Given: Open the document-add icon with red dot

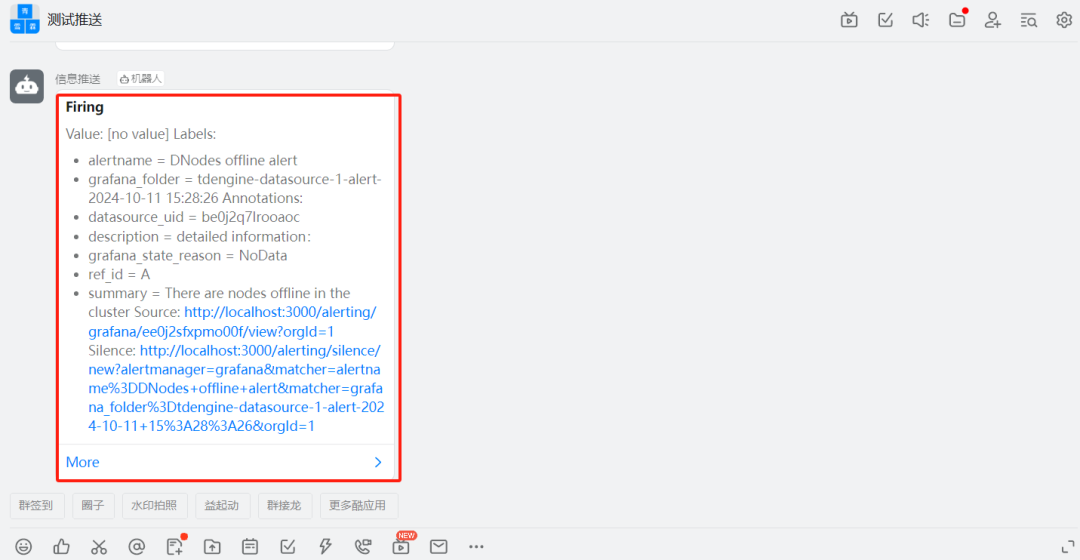Looking at the screenshot, I should [x=175, y=546].
